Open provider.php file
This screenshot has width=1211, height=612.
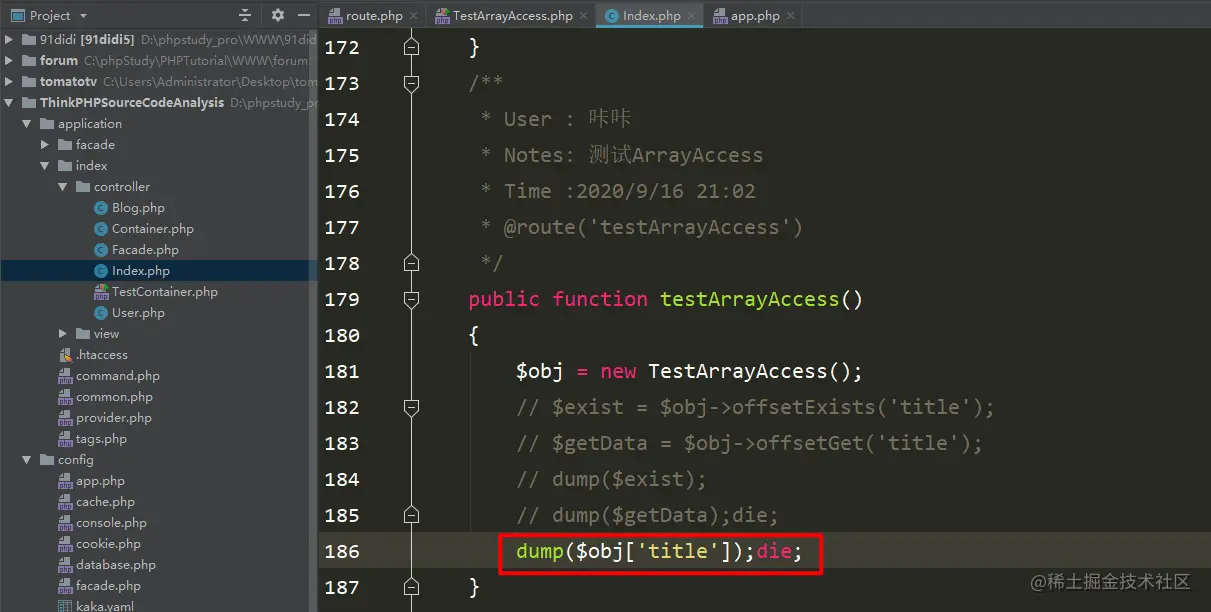(114, 418)
